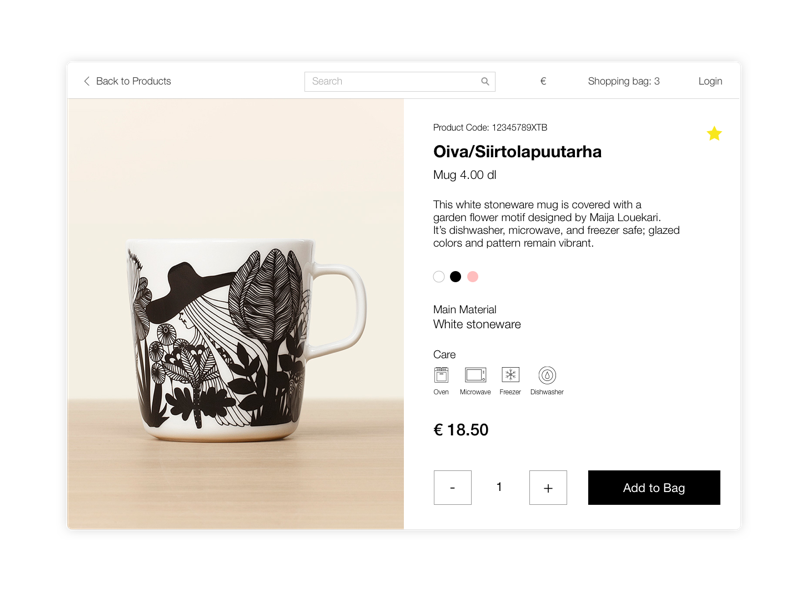Click the Microwave care icon
The width and height of the screenshot is (800, 600).
click(475, 375)
